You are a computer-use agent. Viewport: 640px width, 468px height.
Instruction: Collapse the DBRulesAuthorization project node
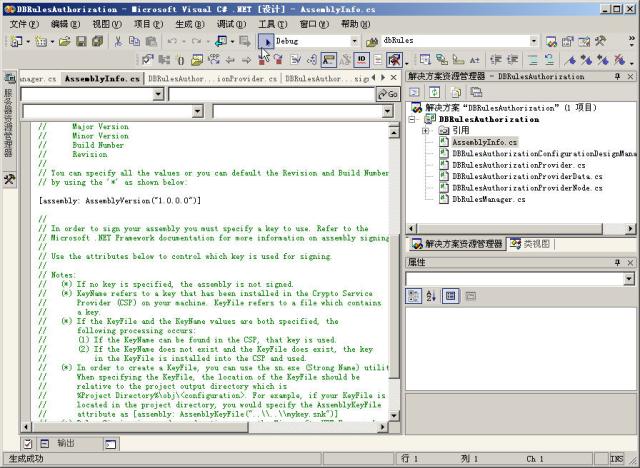point(412,120)
